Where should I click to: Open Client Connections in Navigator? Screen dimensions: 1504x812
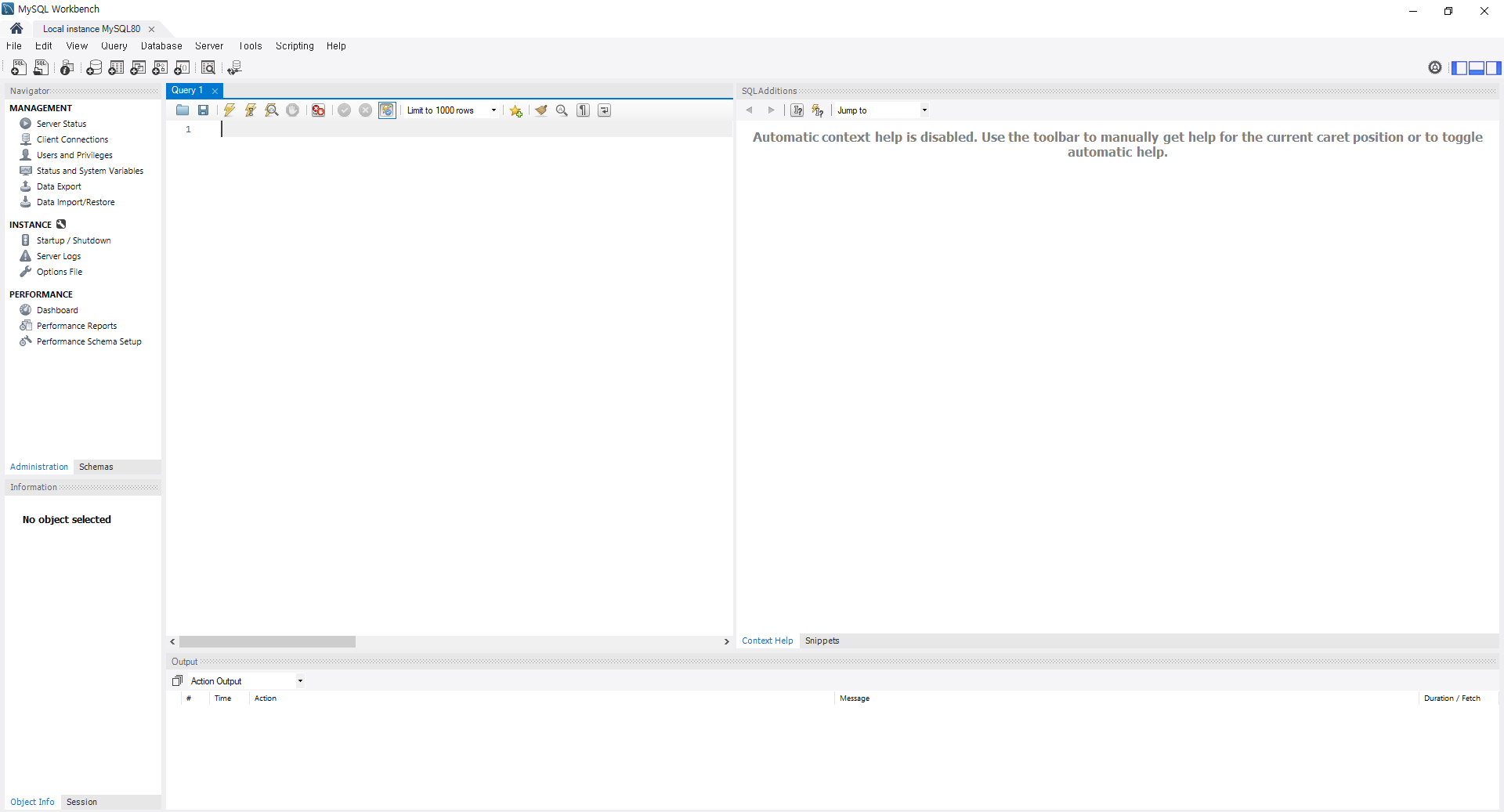(72, 139)
